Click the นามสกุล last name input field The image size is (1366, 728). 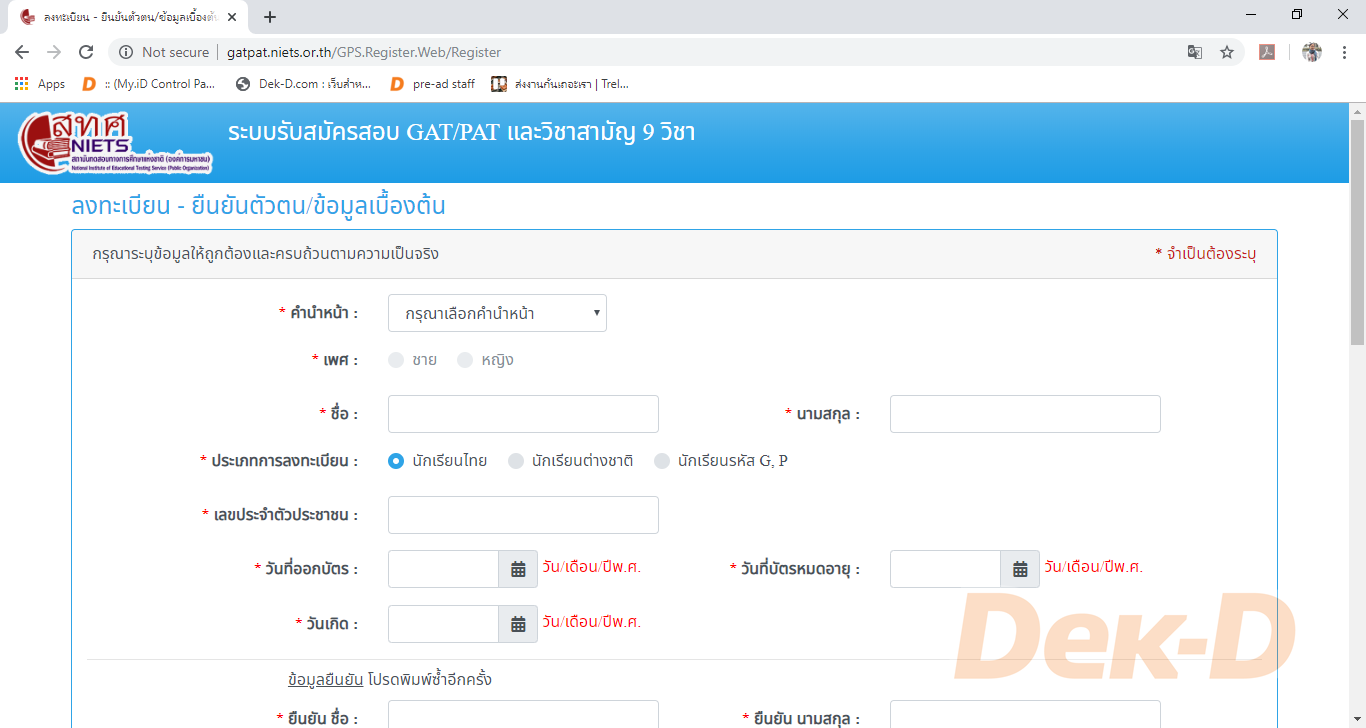click(1025, 414)
